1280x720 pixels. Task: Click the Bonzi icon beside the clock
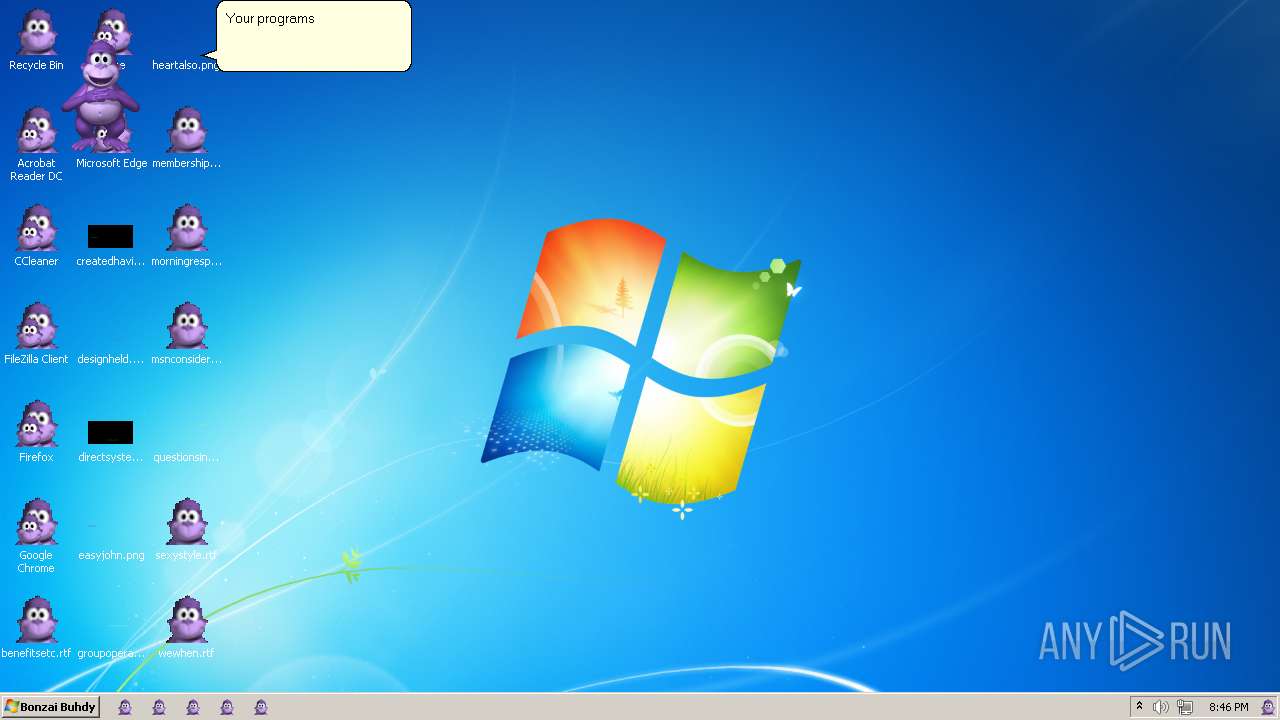pos(1267,707)
